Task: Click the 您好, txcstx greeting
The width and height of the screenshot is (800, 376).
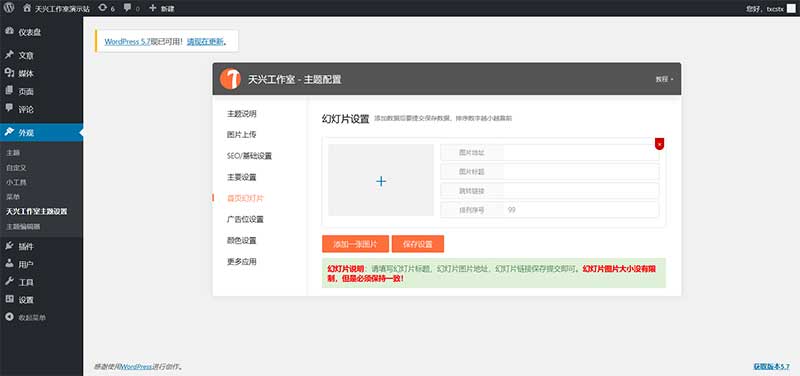Action: (x=764, y=9)
